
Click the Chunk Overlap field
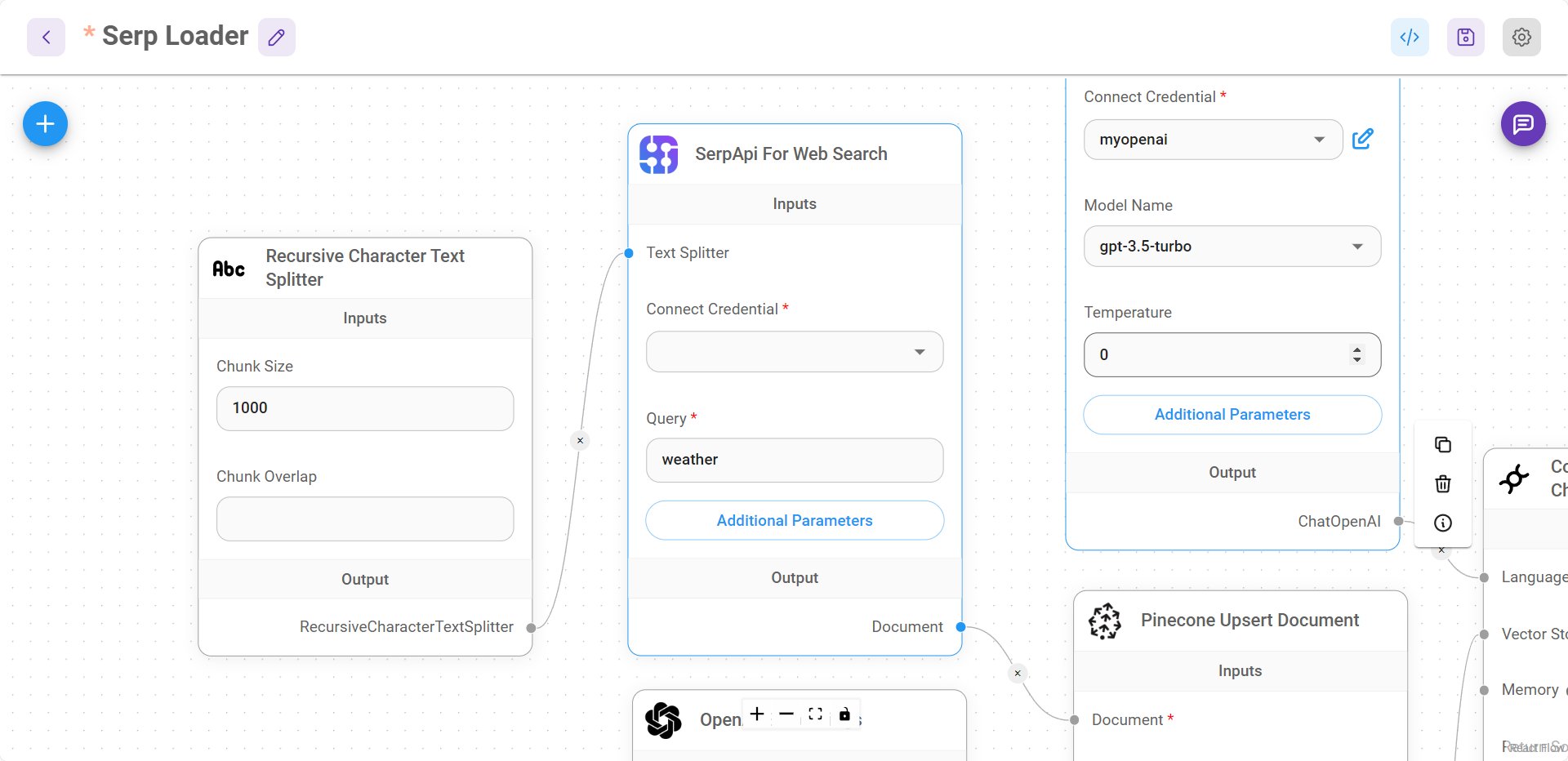point(365,518)
